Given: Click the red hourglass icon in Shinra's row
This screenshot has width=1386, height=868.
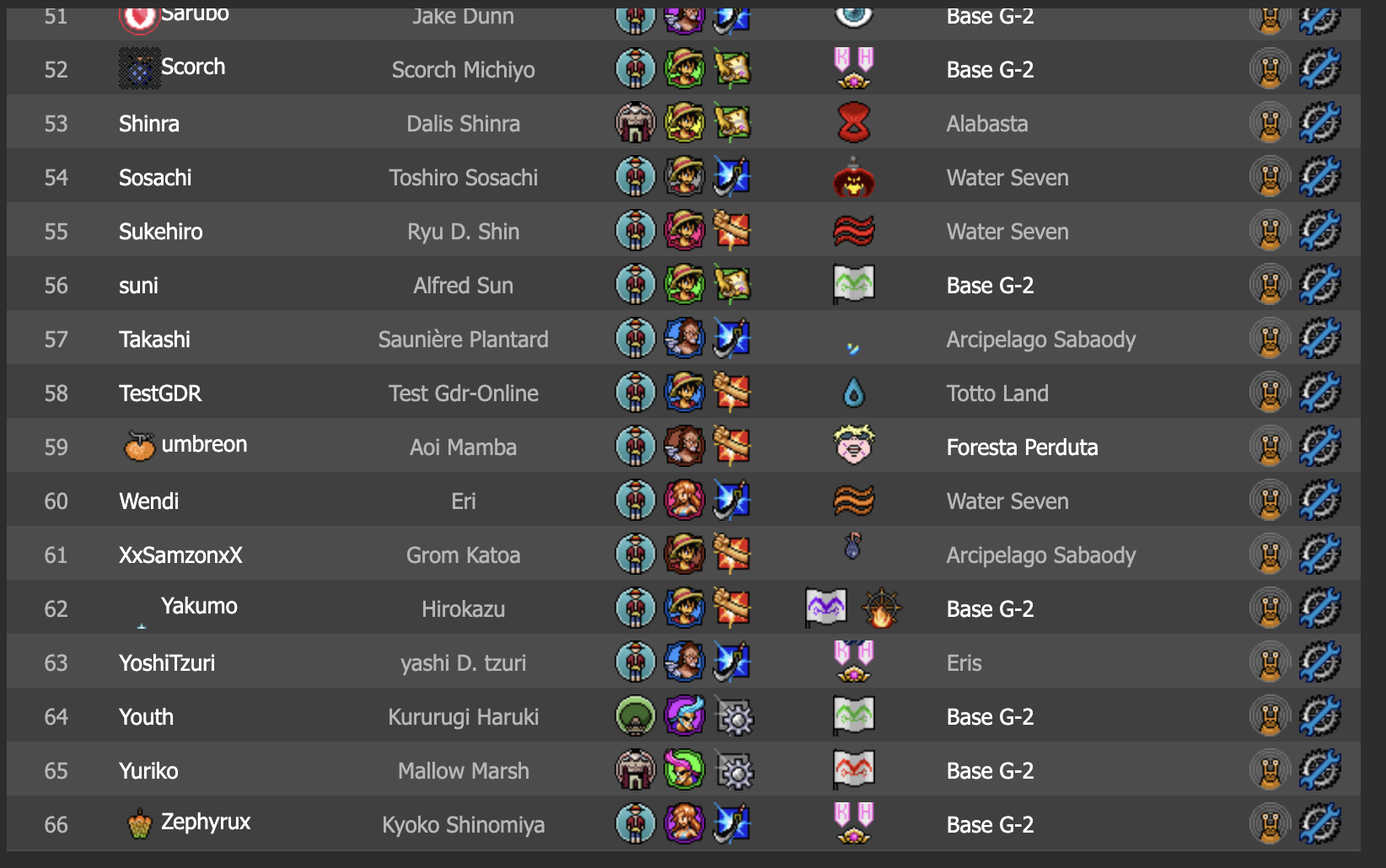Looking at the screenshot, I should tap(853, 123).
